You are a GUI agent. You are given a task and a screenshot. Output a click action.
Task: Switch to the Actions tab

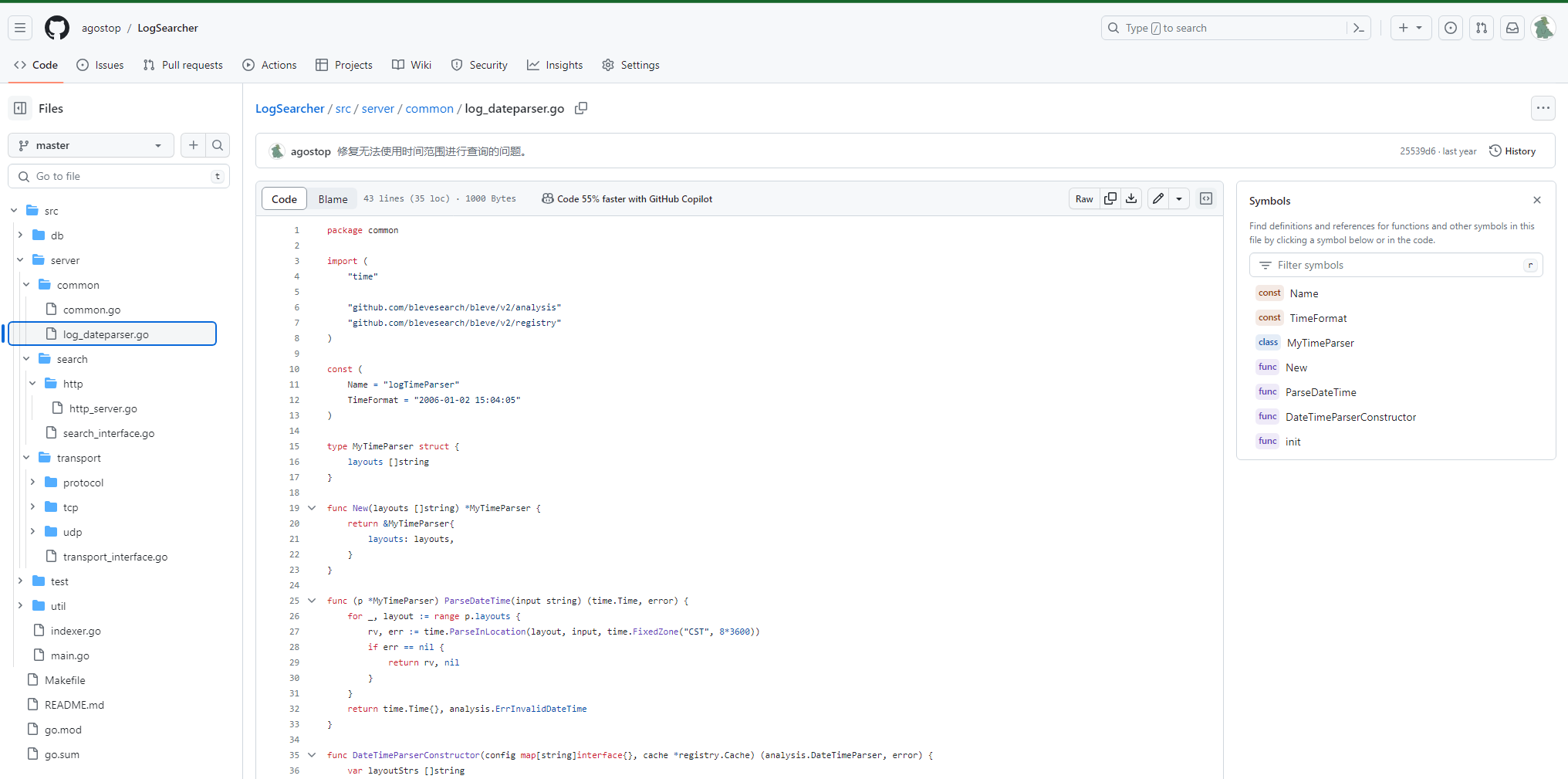tap(269, 65)
